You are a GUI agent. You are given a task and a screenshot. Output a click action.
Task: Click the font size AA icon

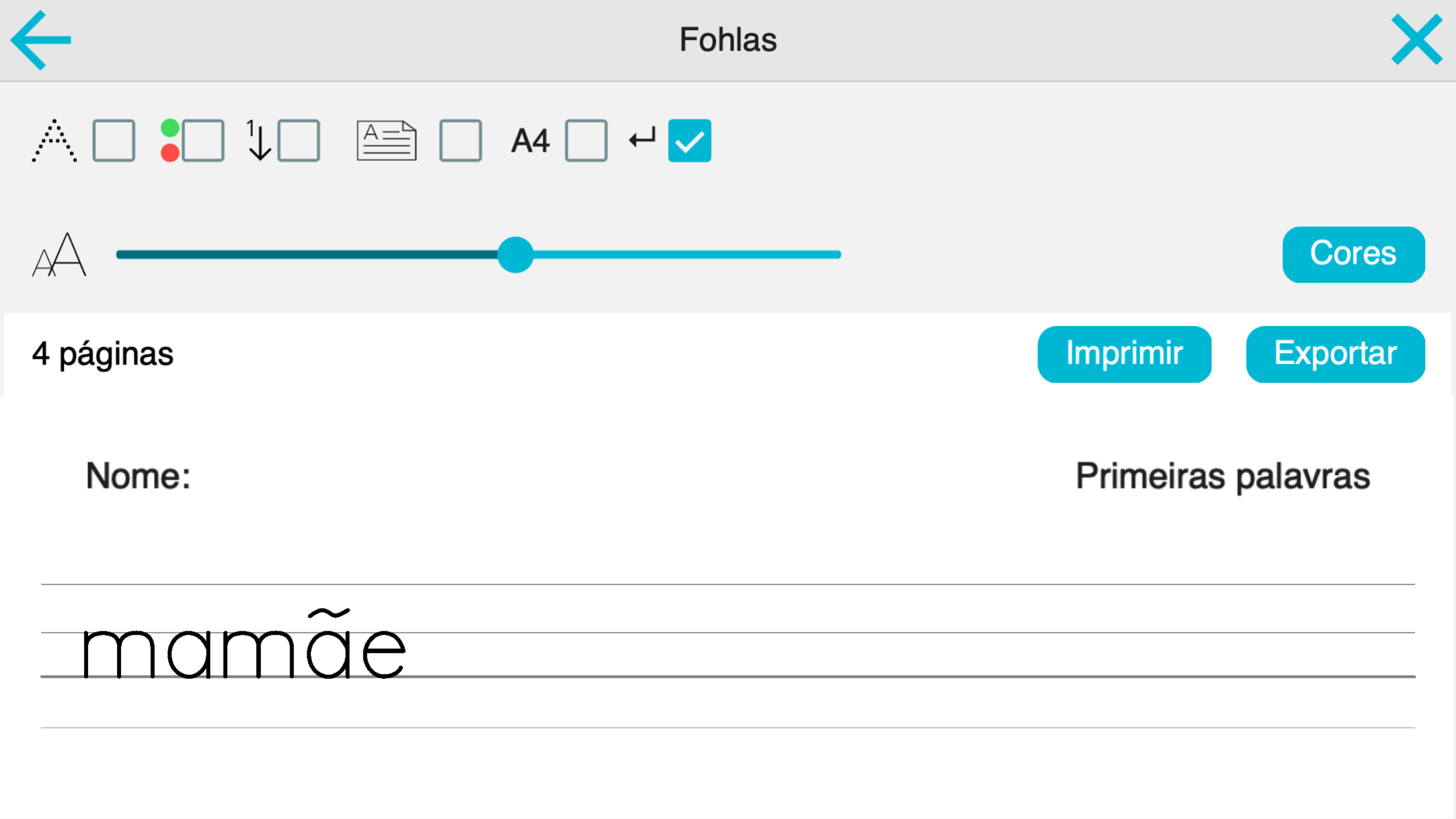(59, 254)
